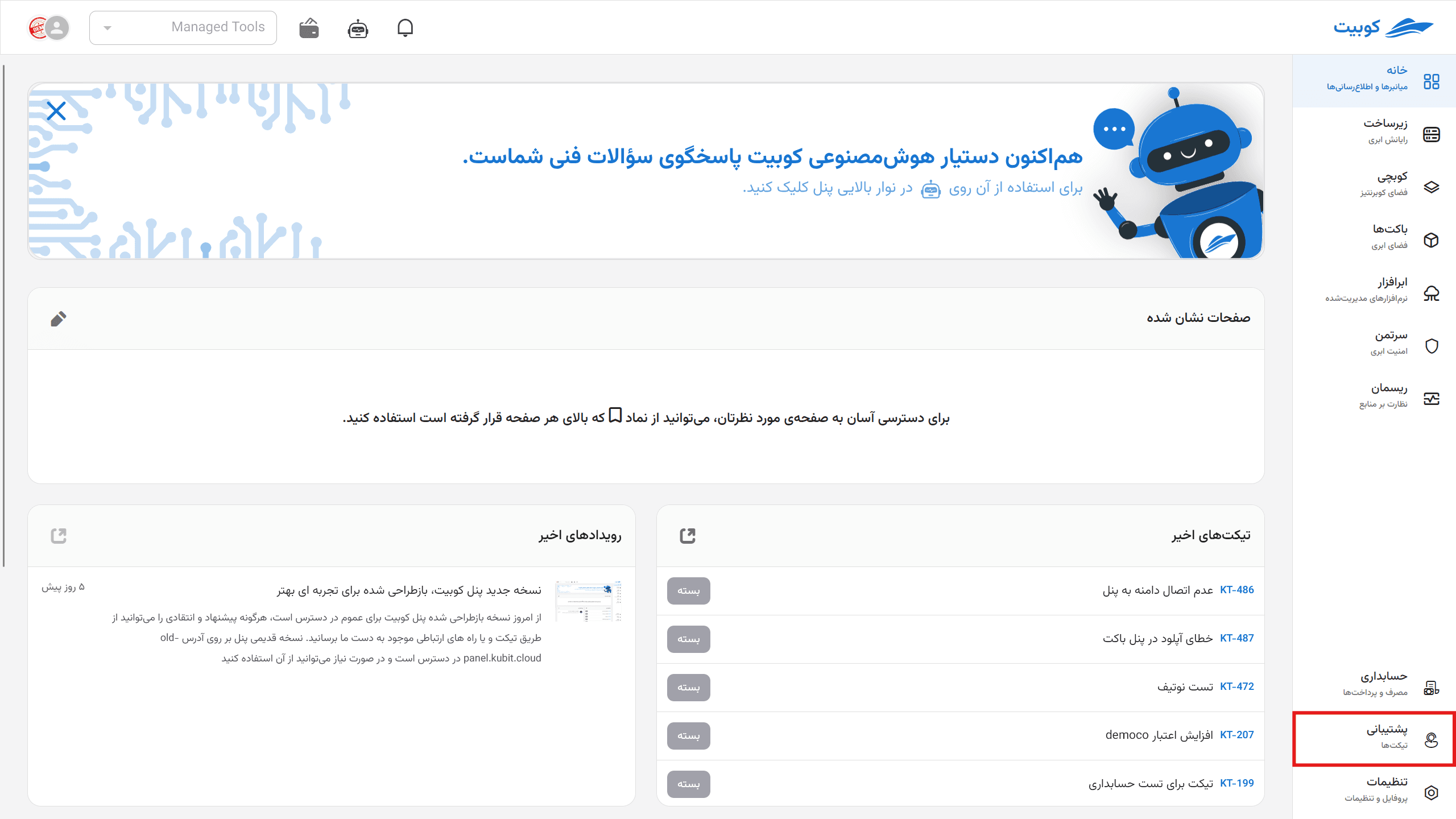
Task: Open recent events external link icon
Action: 59,536
